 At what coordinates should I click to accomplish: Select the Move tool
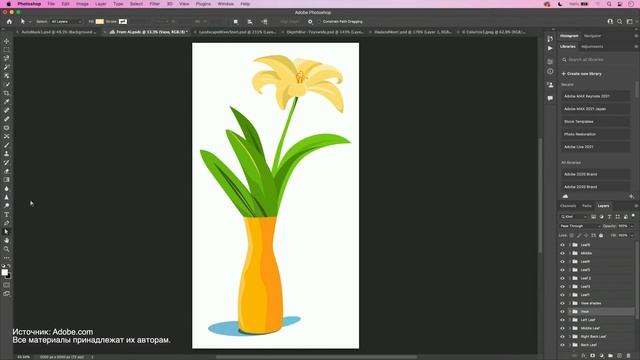tap(7, 41)
